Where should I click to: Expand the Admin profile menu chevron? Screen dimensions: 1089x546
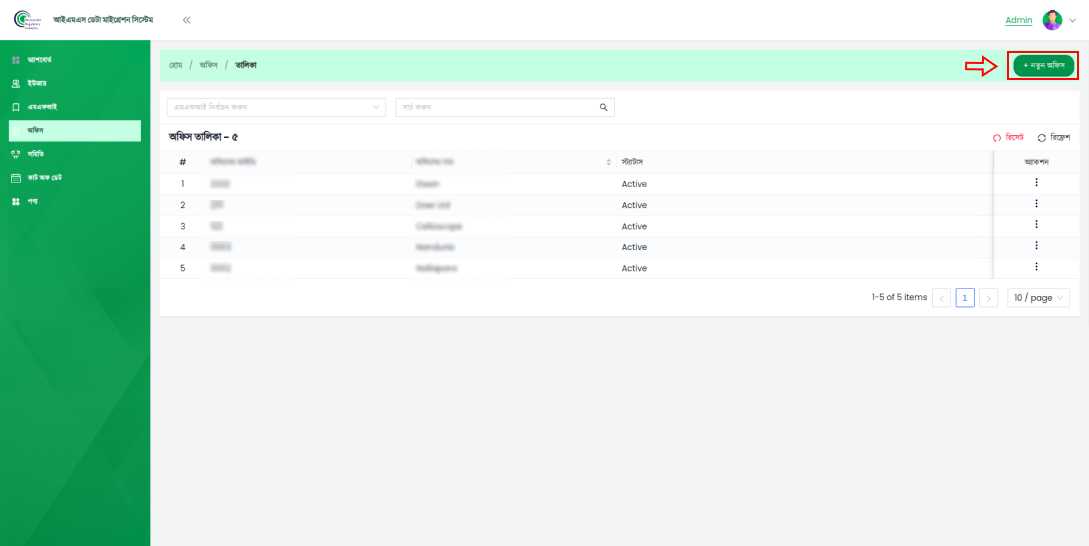pyautogui.click(x=1073, y=20)
